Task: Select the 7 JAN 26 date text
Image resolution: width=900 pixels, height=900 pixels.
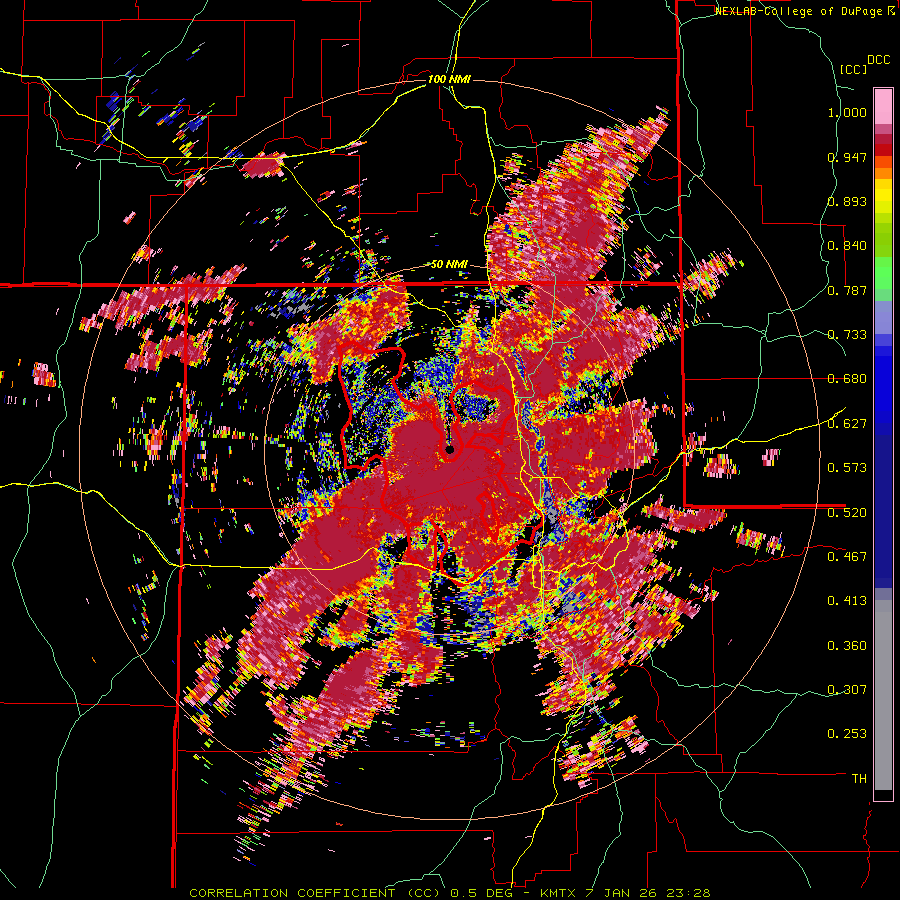Action: [623, 893]
